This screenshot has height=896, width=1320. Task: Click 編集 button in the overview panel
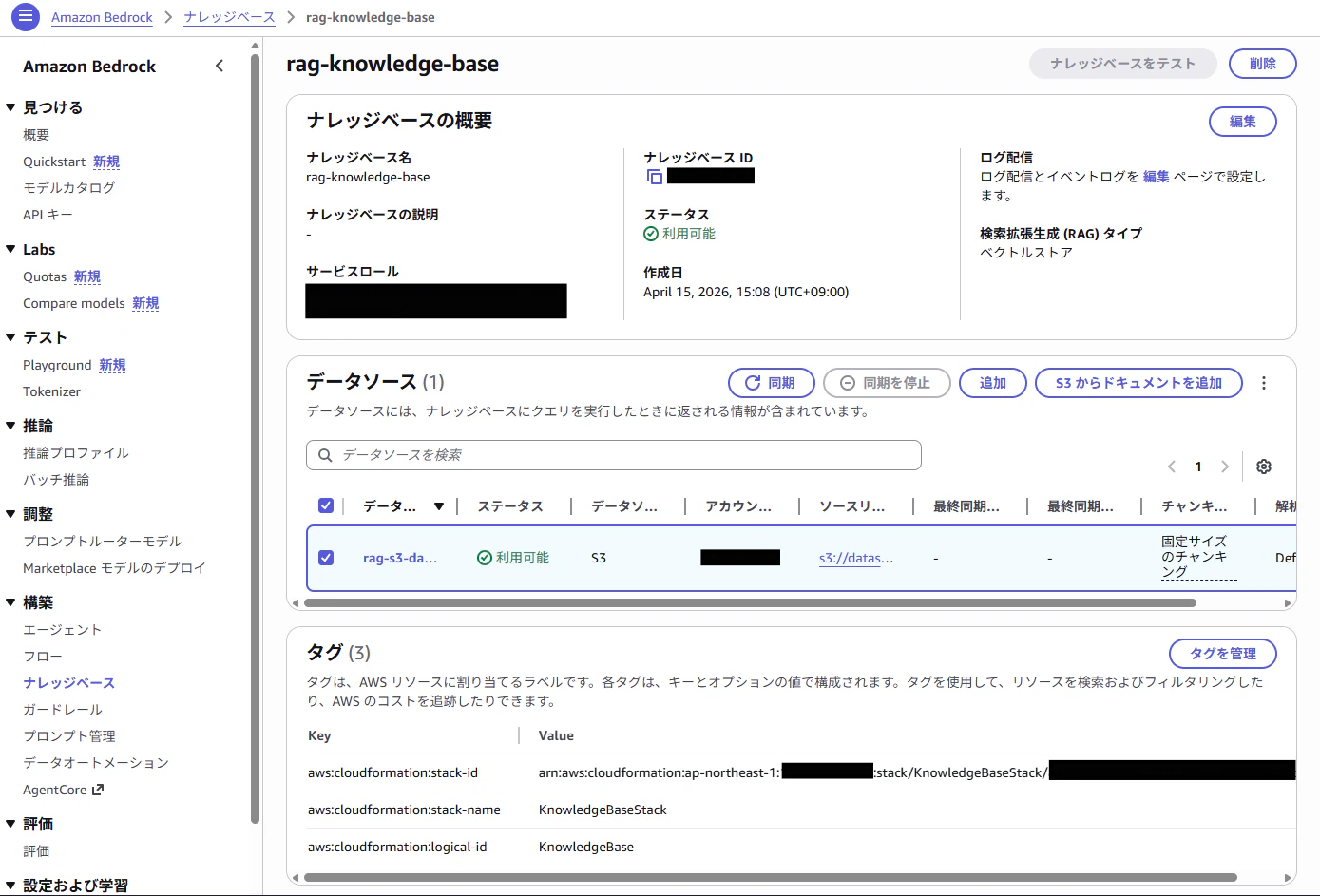pos(1242,122)
